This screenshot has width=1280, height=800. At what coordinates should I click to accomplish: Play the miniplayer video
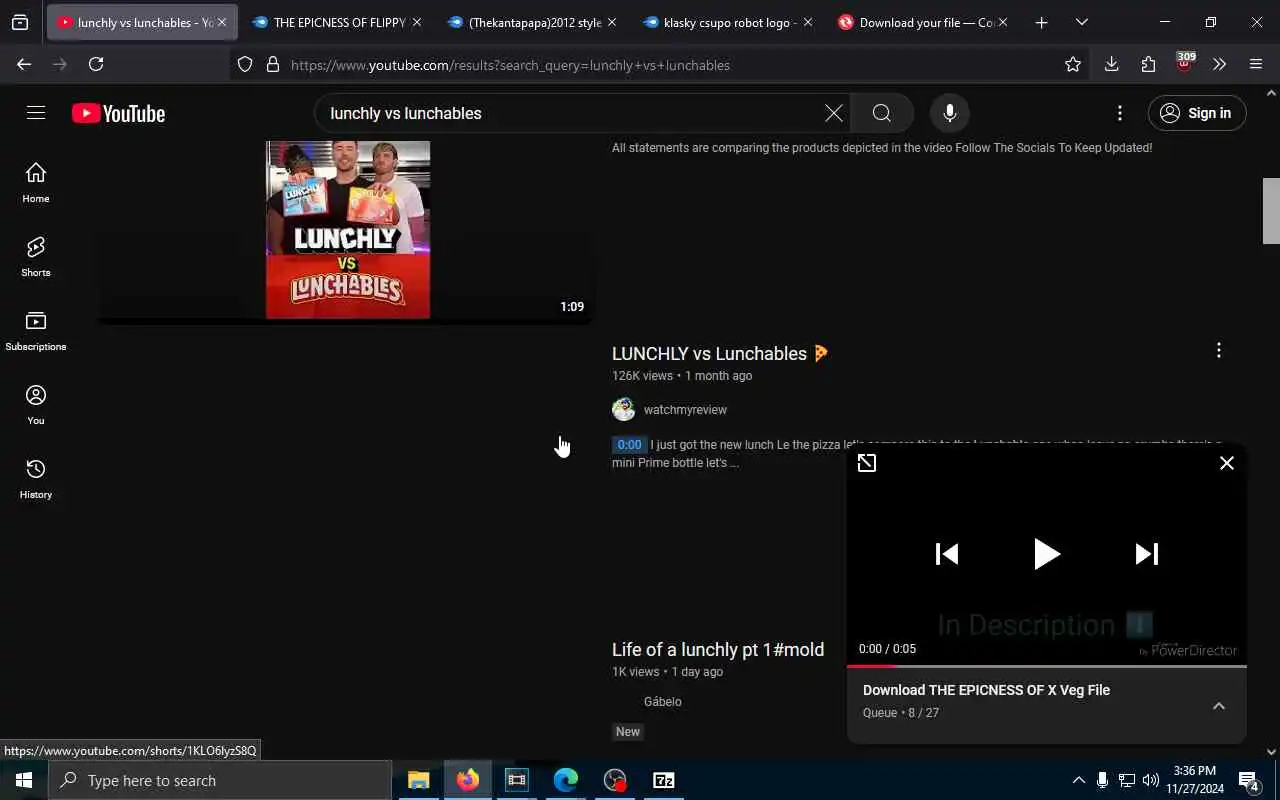[1046, 554]
